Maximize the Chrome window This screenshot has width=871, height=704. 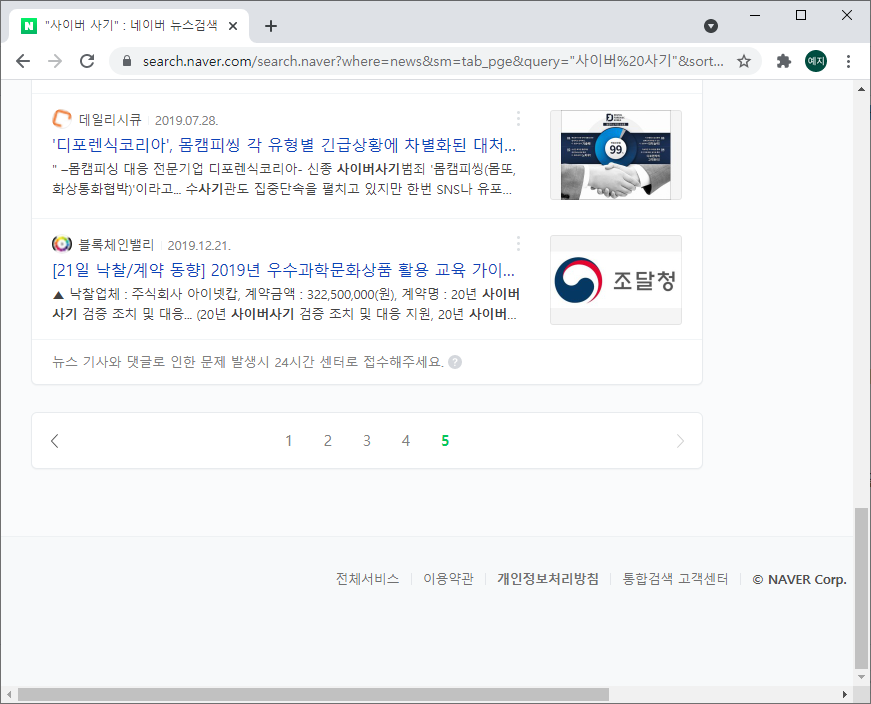point(800,15)
